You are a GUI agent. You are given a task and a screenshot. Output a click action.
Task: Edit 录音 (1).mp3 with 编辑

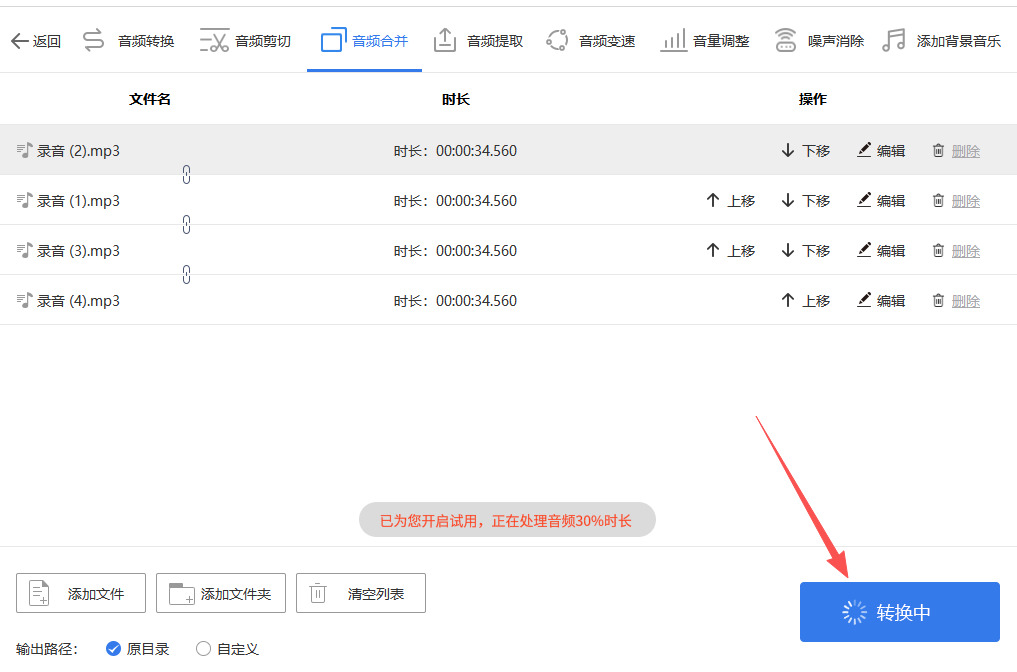tap(881, 200)
